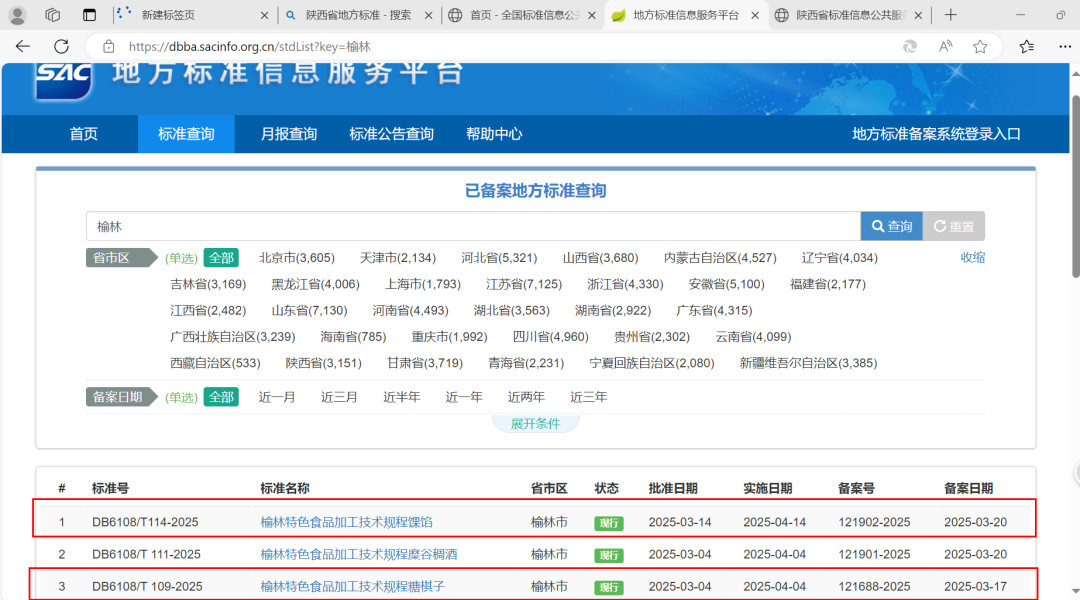Open the browser settings menu with the ellipsis
Screen dimensions: 1080x600
1064,46
